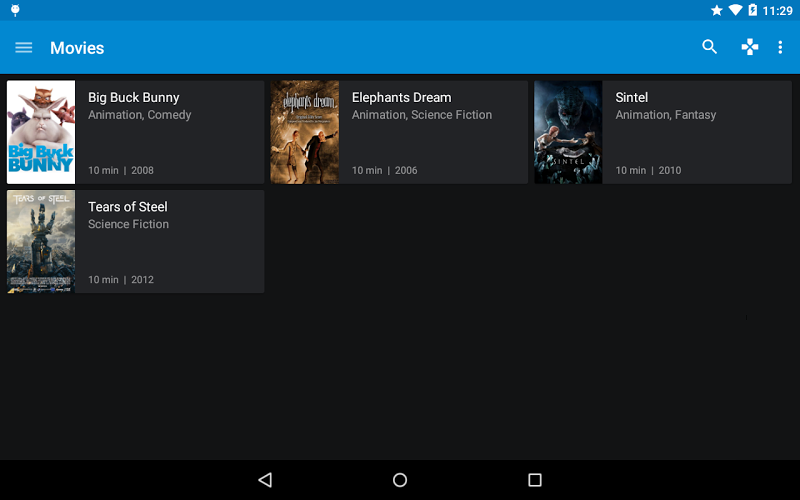Click the Sintel movie title text
800x500 pixels.
(x=632, y=97)
